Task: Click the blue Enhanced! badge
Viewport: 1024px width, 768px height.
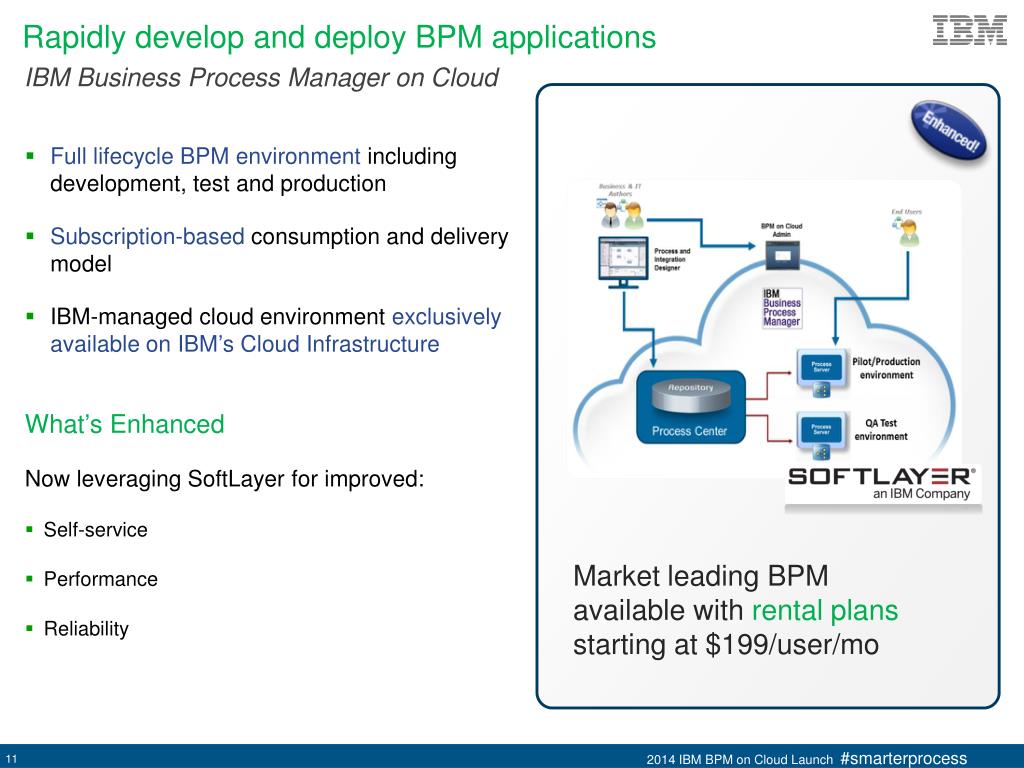Action: coord(949,133)
